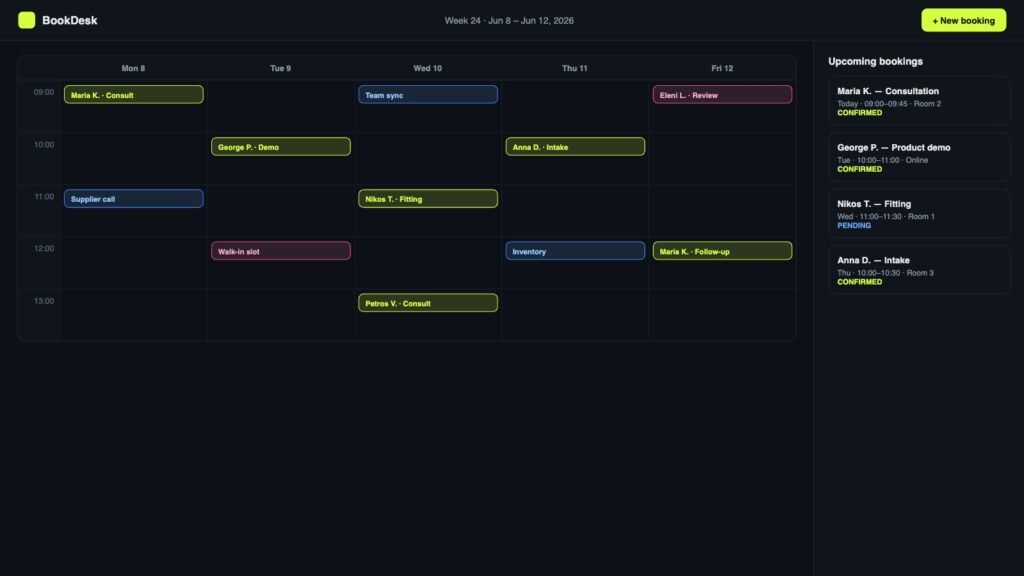Screen dimensions: 1024x576
Task: Click the BookDesk logo icon
Action: point(27,20)
